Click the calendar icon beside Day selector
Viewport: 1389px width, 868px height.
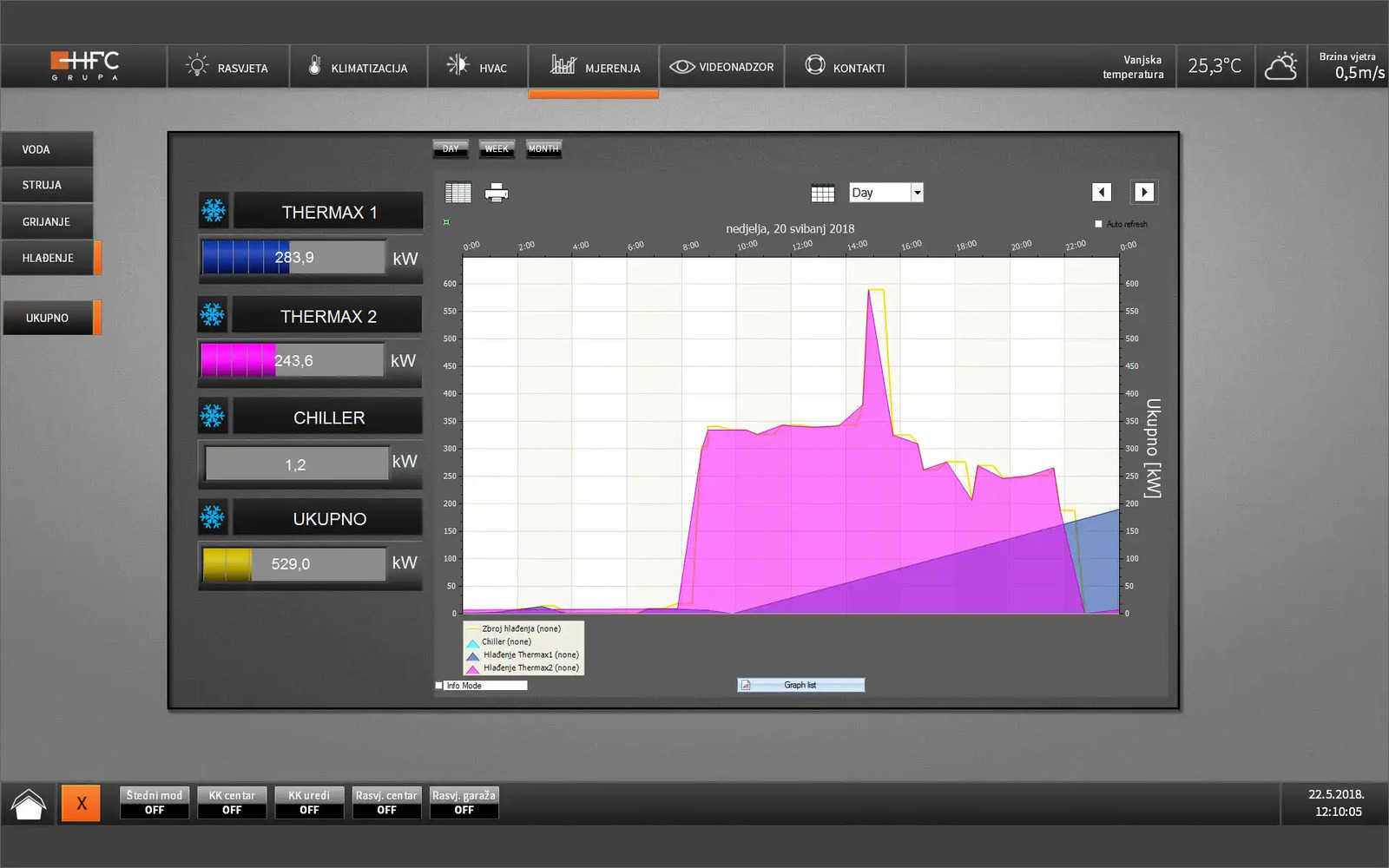point(822,193)
